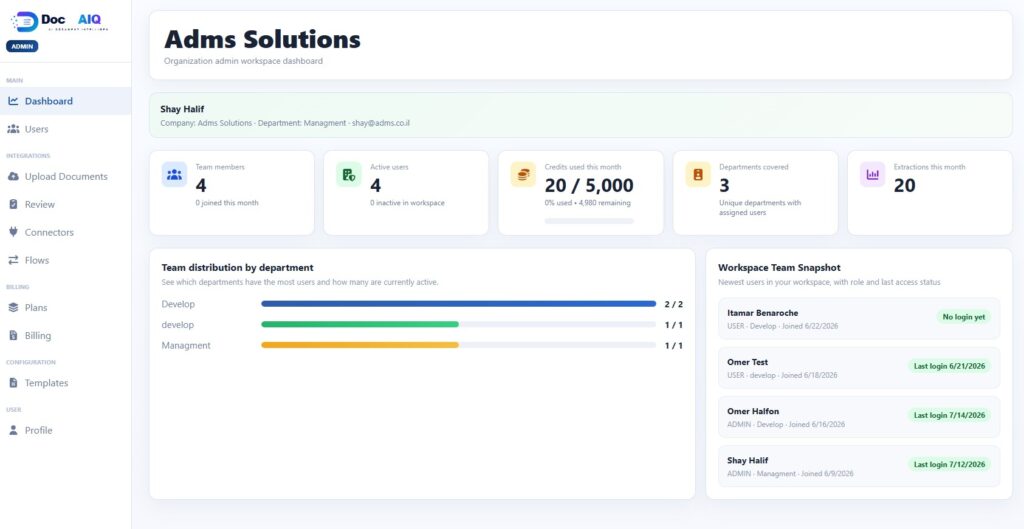
Task: Click the green develop department bar
Action: point(360,325)
